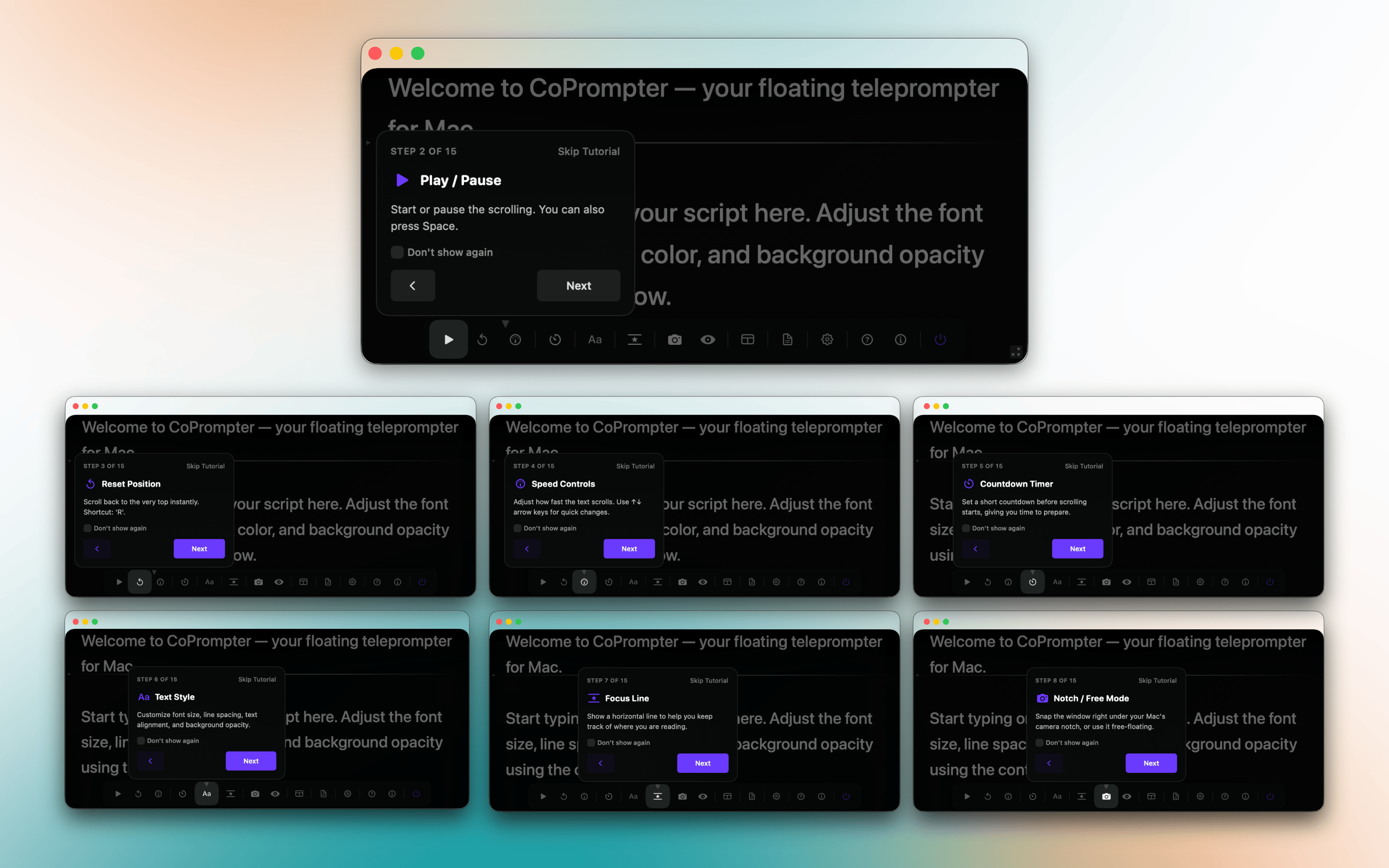The height and width of the screenshot is (868, 1389).
Task: Click Skip Tutorial in the Step 8 popup
Action: point(1157,681)
